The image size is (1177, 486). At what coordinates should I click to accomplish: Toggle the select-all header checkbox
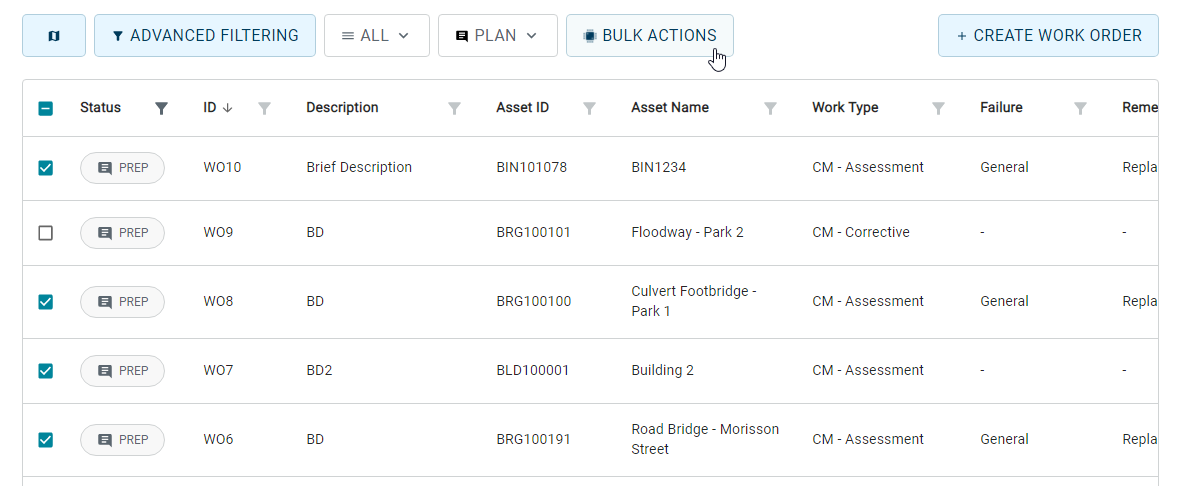click(x=46, y=108)
